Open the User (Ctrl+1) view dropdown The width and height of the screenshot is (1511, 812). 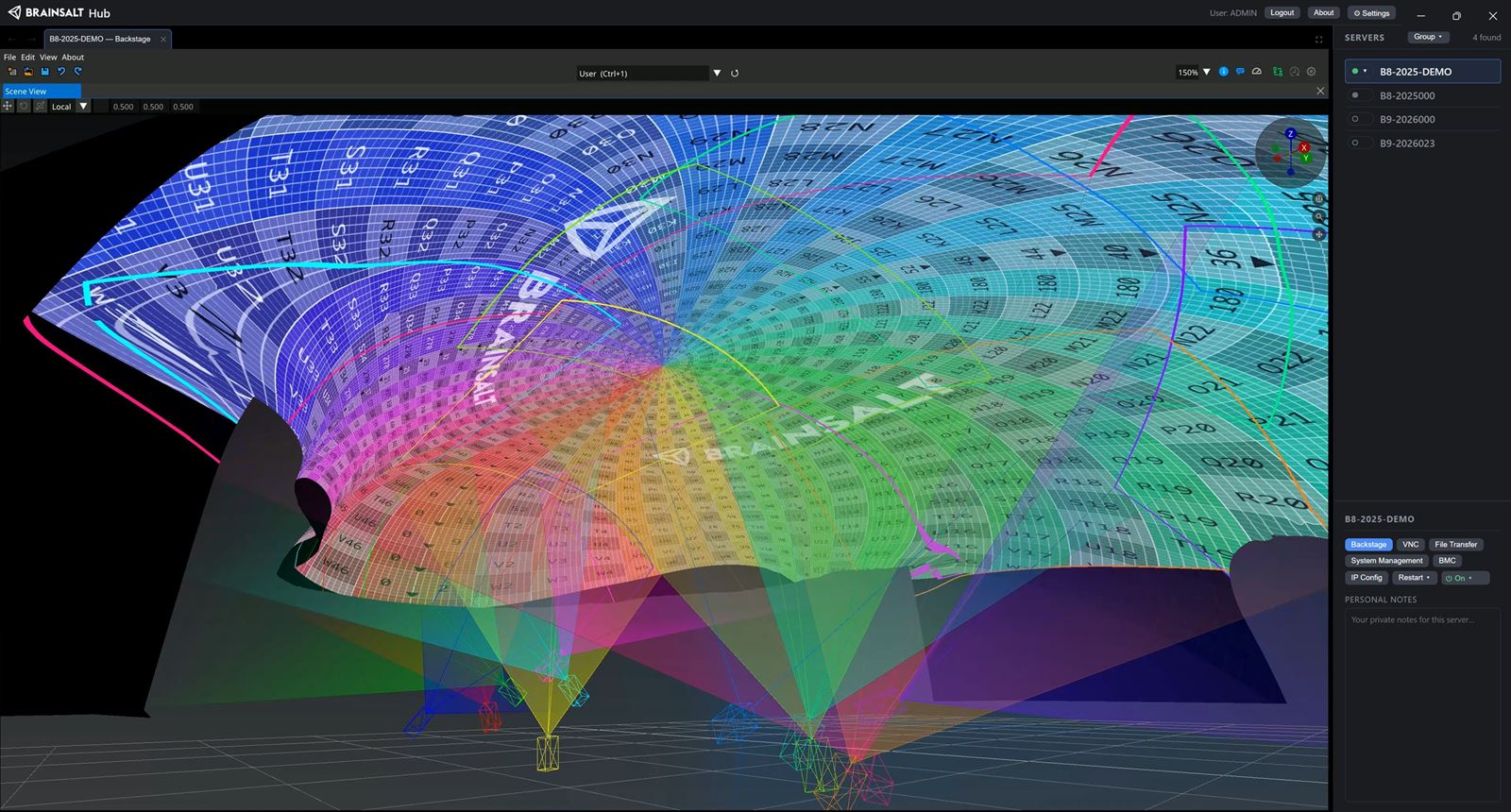(x=717, y=73)
